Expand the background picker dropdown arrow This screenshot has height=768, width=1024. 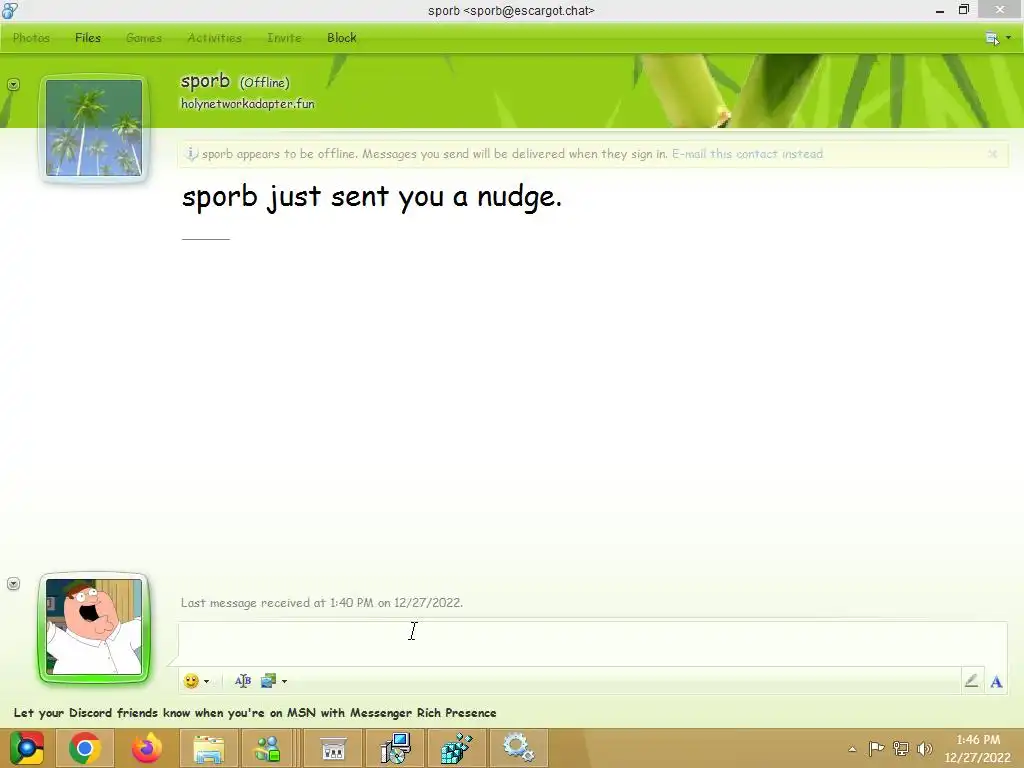(284, 682)
